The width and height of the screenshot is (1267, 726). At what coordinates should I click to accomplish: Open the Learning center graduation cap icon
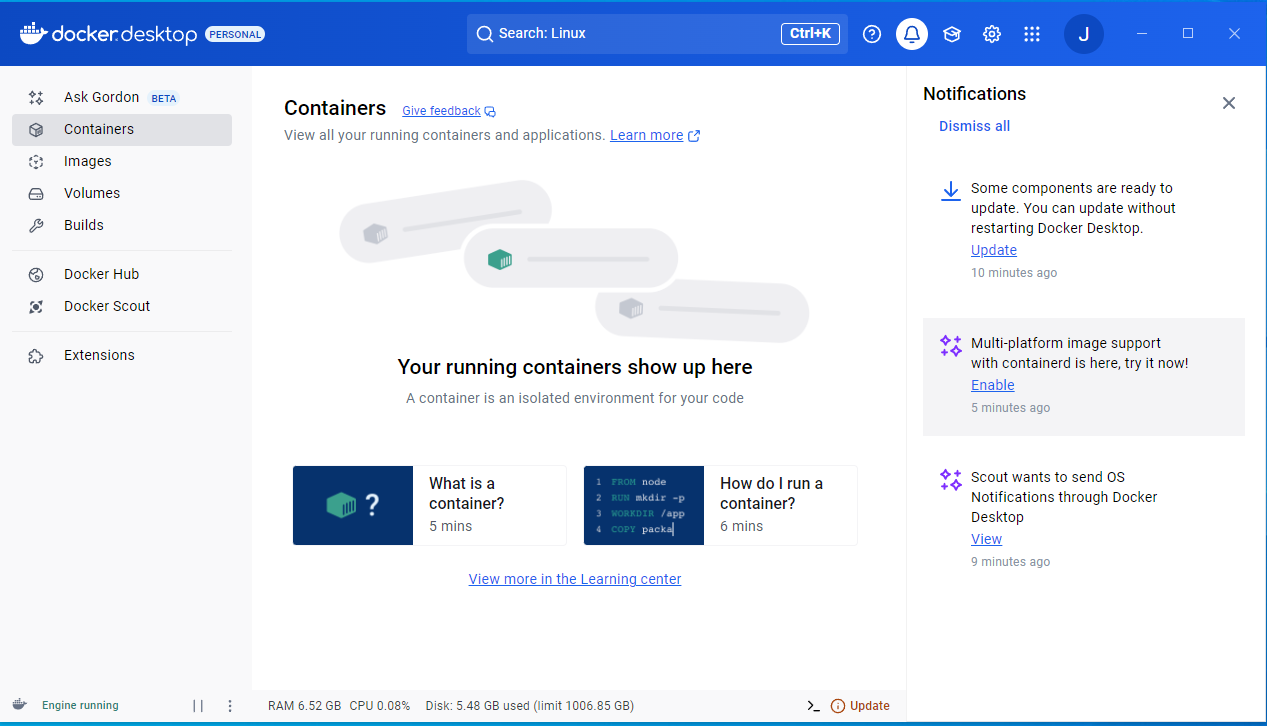[952, 34]
